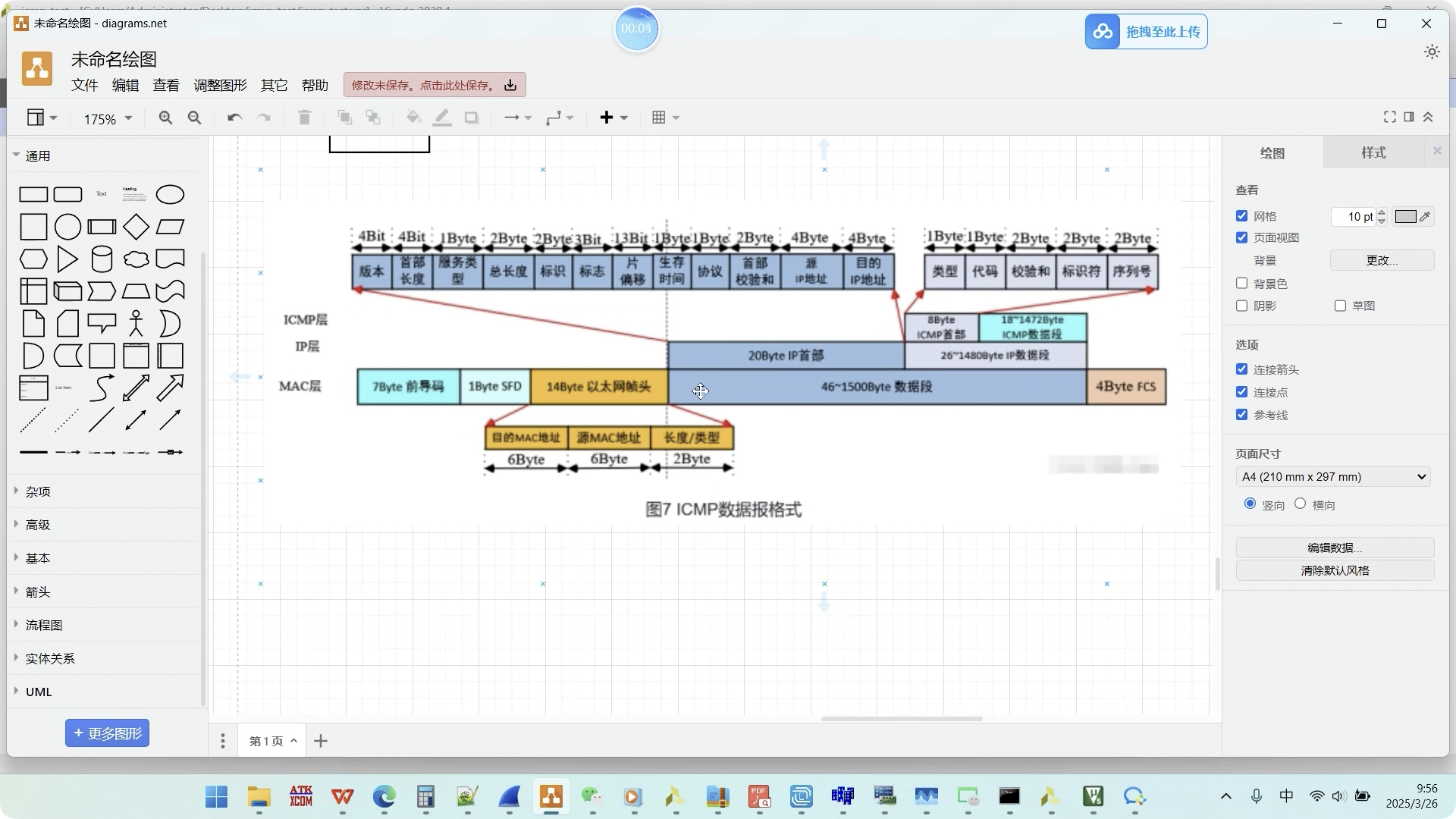Select the actor stick figure shape
This screenshot has height=819, width=1456.
[x=136, y=324]
